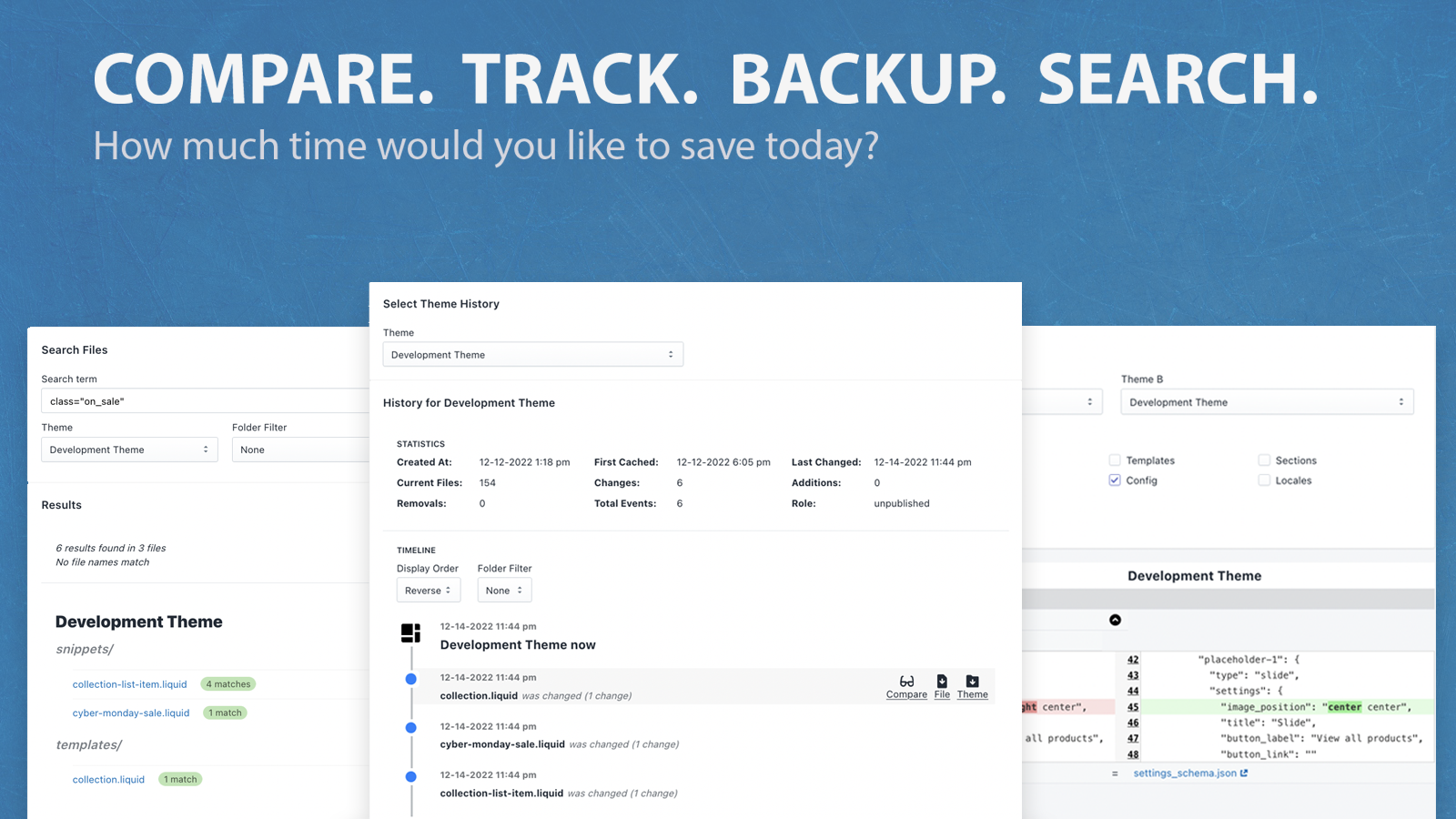
Task: Open Theme dropdown in Search Files panel
Action: click(x=129, y=450)
